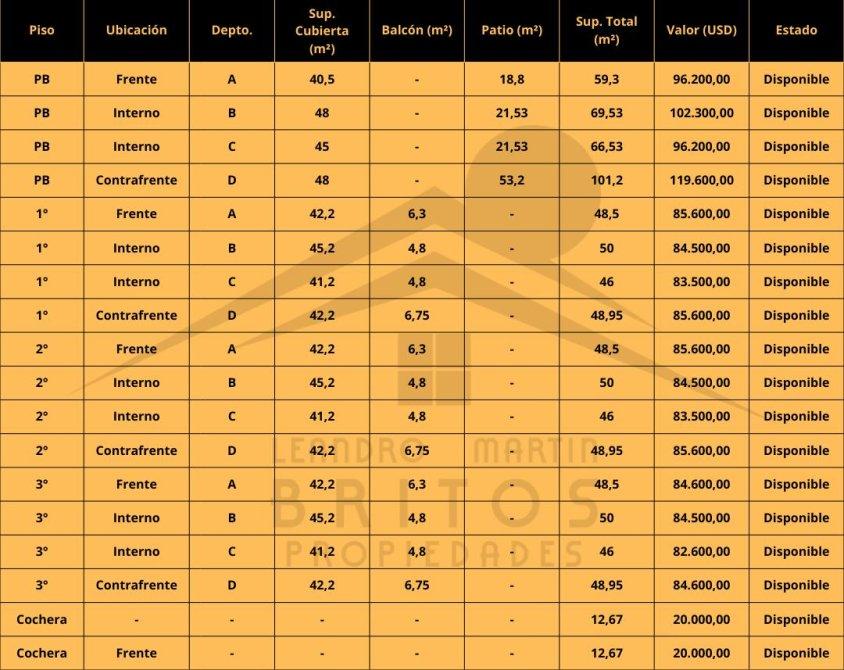Select the 82.600,00 price cell
Viewport: 844px width, 670px height.
tap(701, 551)
